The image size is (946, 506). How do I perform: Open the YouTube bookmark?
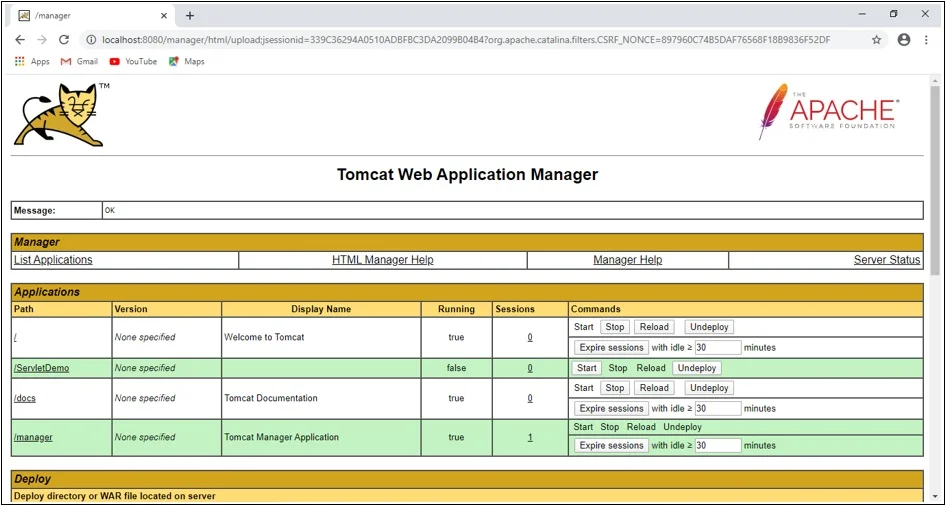coord(133,61)
